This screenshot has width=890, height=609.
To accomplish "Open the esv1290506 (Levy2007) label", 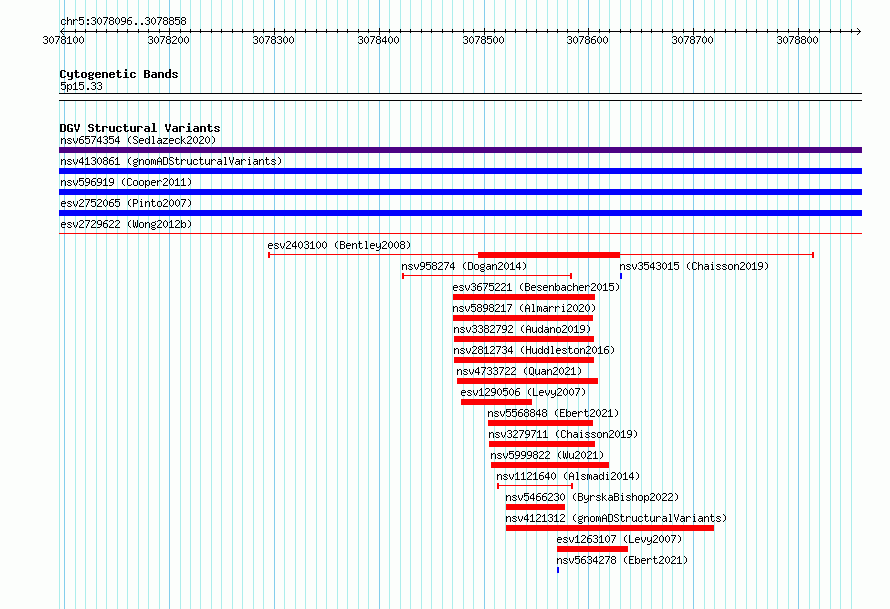I will point(523,392).
